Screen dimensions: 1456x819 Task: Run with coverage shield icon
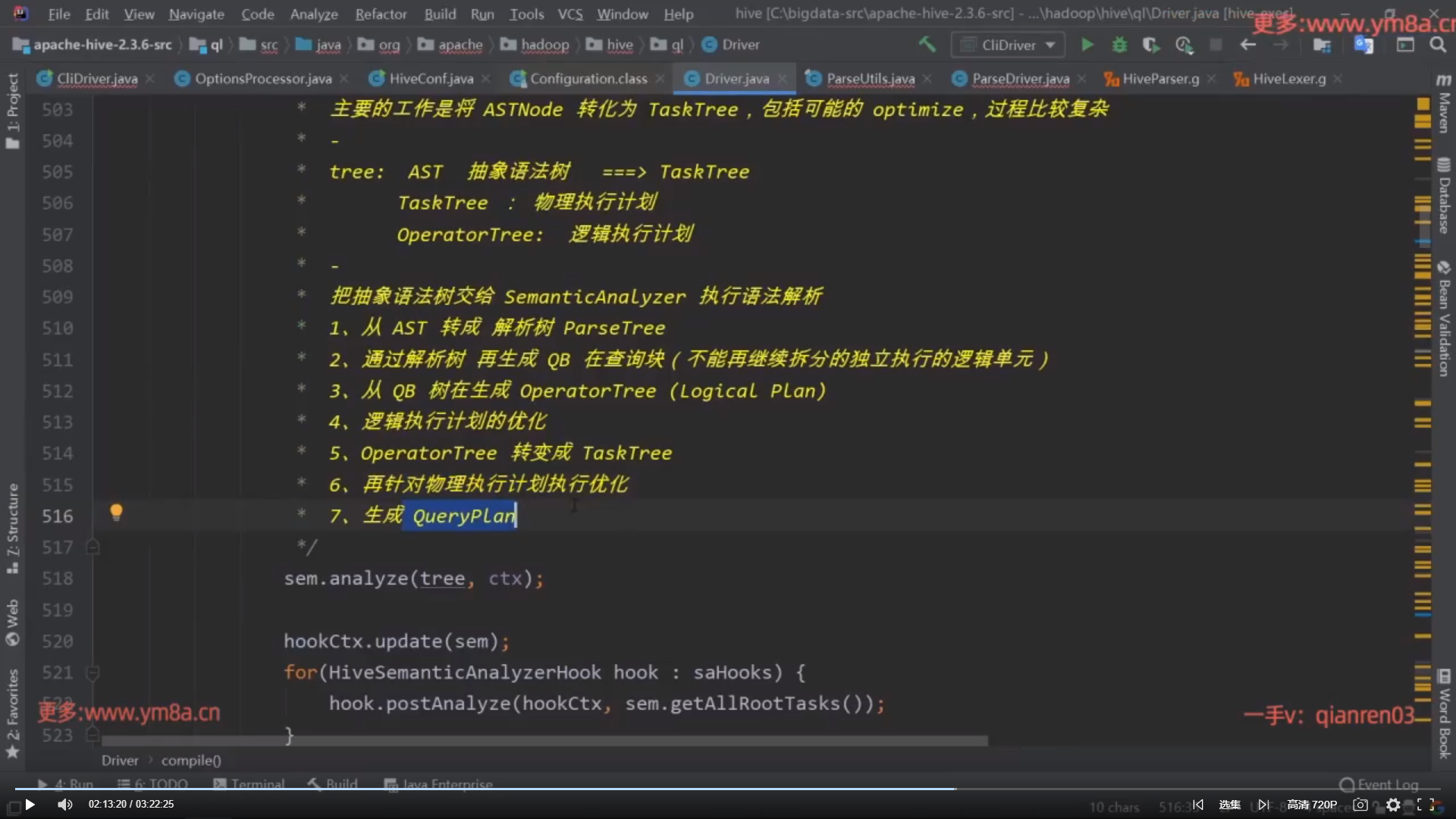click(1150, 45)
